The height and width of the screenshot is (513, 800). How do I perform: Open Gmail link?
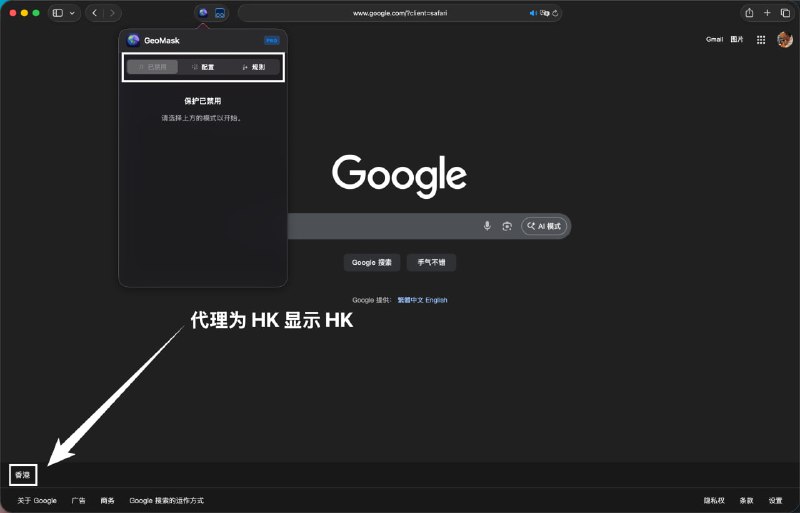point(714,39)
